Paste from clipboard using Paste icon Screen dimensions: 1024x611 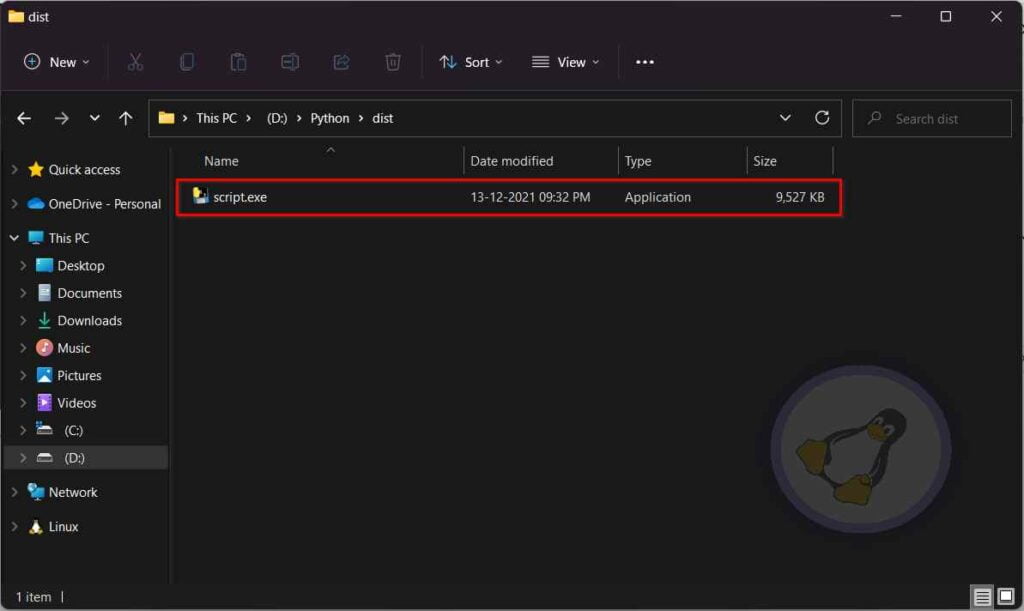(238, 61)
